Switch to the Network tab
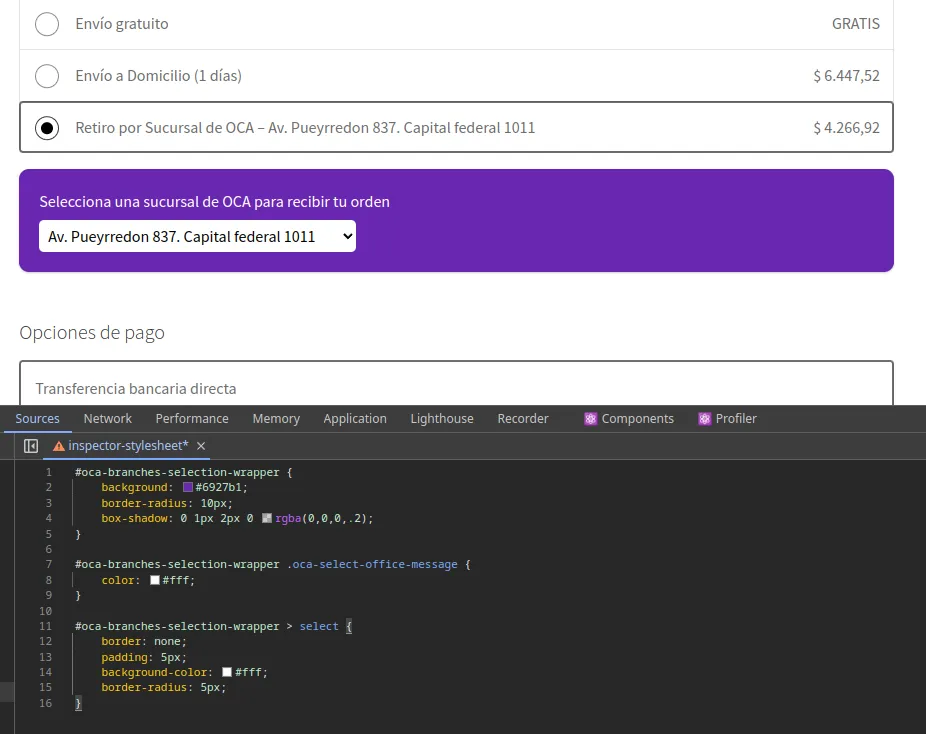This screenshot has width=926, height=734. pyautogui.click(x=107, y=418)
